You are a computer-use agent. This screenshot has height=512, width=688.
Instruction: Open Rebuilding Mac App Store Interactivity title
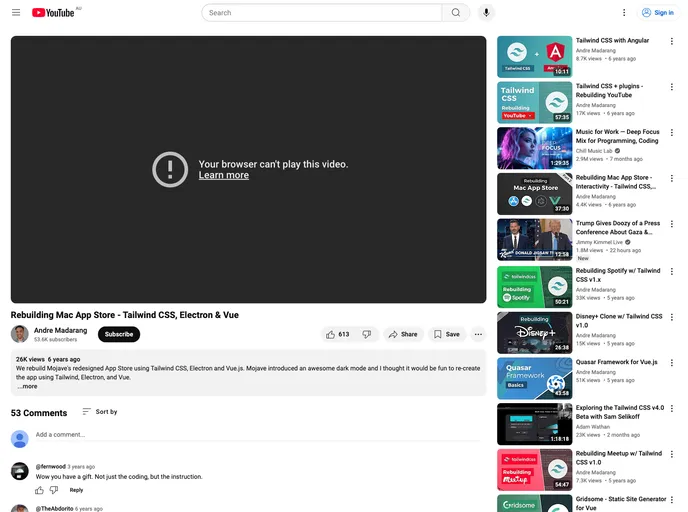tap(616, 182)
